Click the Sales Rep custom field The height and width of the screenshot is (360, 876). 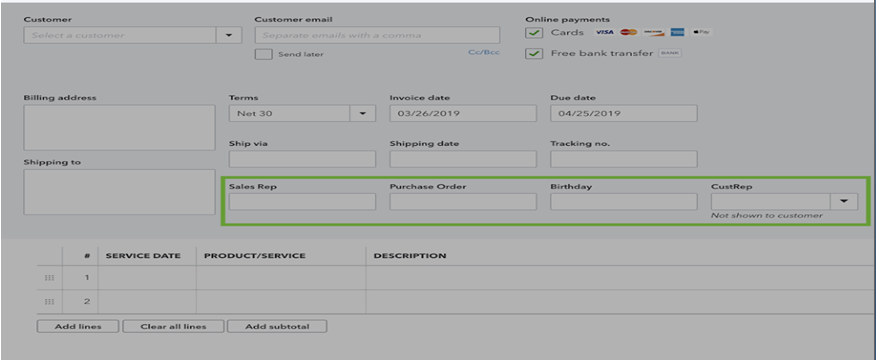302,202
